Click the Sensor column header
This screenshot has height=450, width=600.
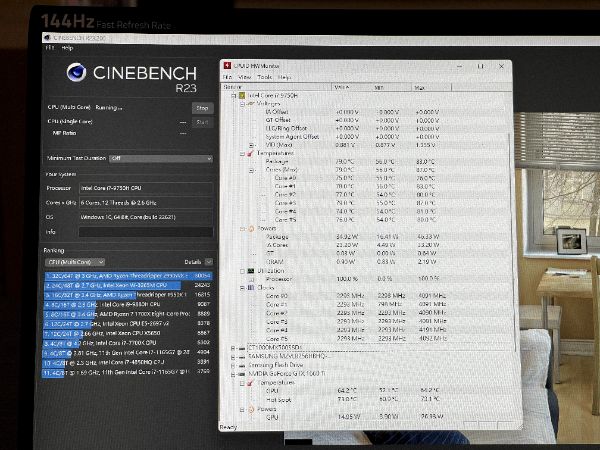coord(276,87)
